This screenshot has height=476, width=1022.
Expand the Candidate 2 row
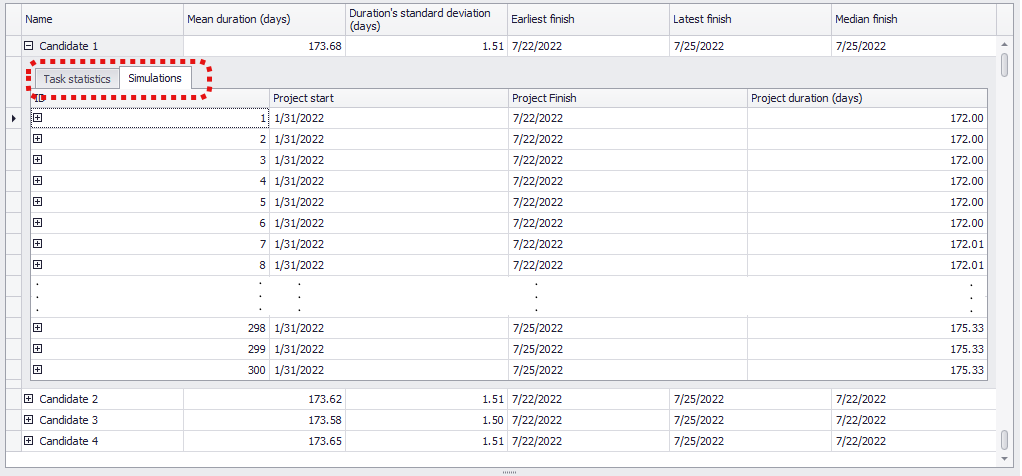(x=28, y=399)
